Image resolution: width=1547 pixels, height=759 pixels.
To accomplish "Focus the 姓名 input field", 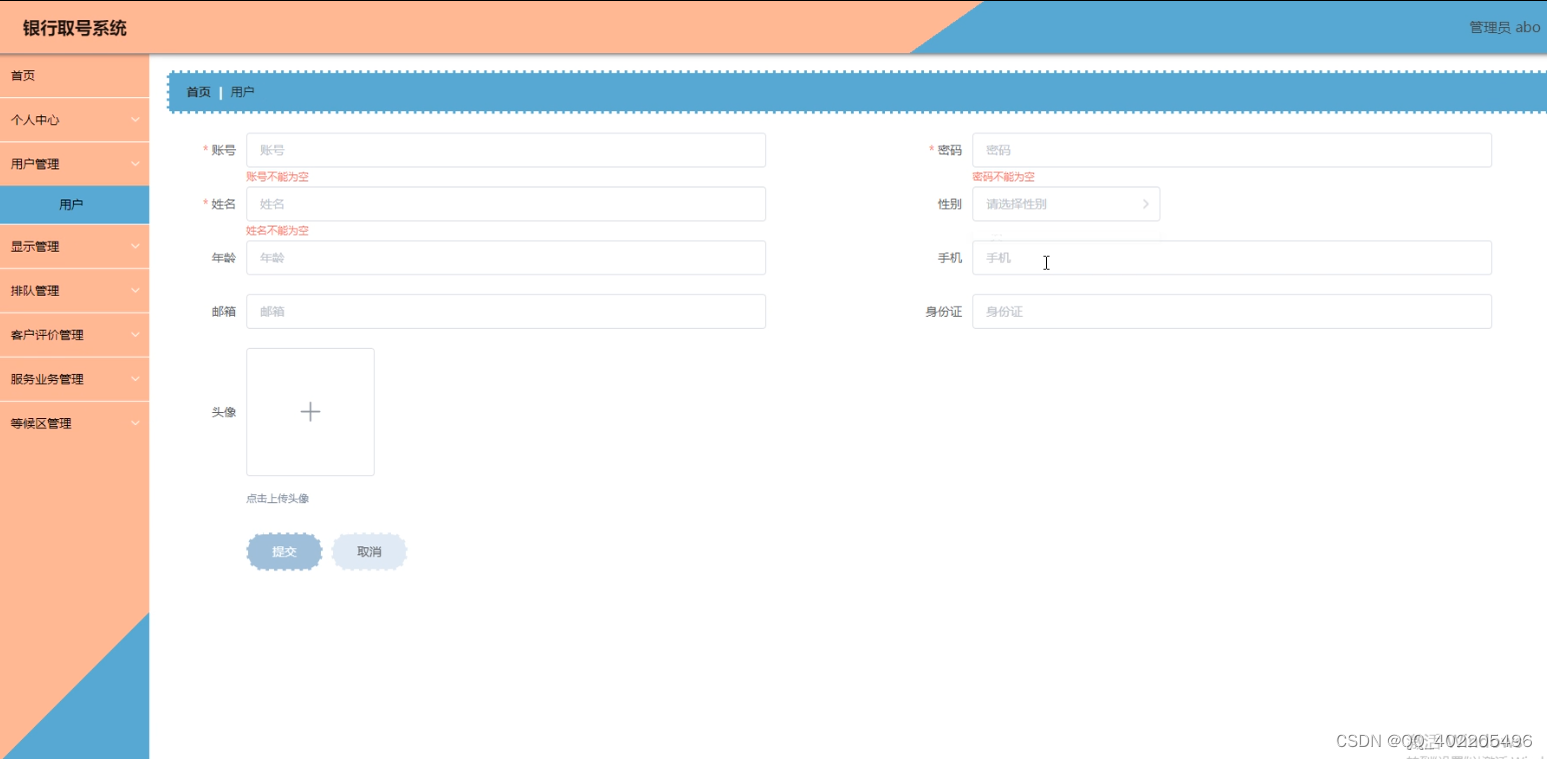I will coord(506,204).
